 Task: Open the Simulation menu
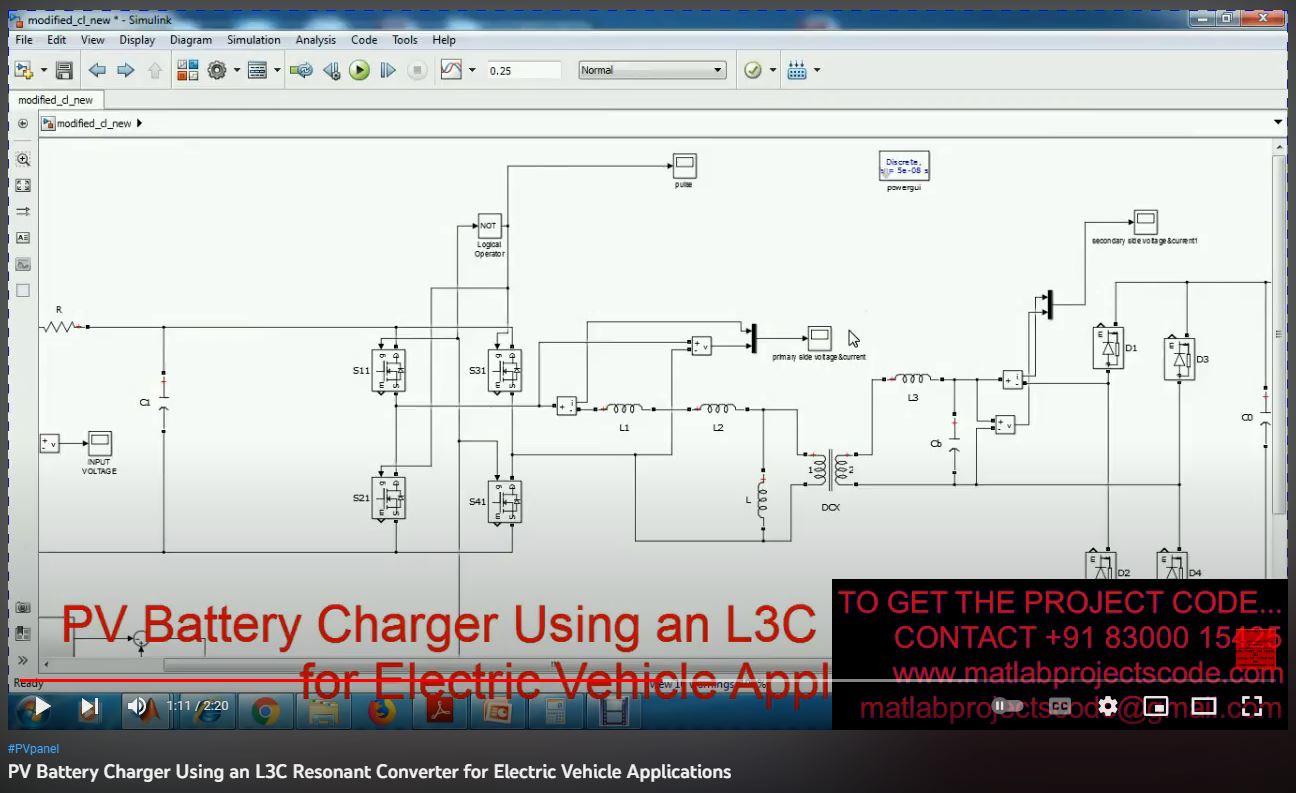coord(253,40)
